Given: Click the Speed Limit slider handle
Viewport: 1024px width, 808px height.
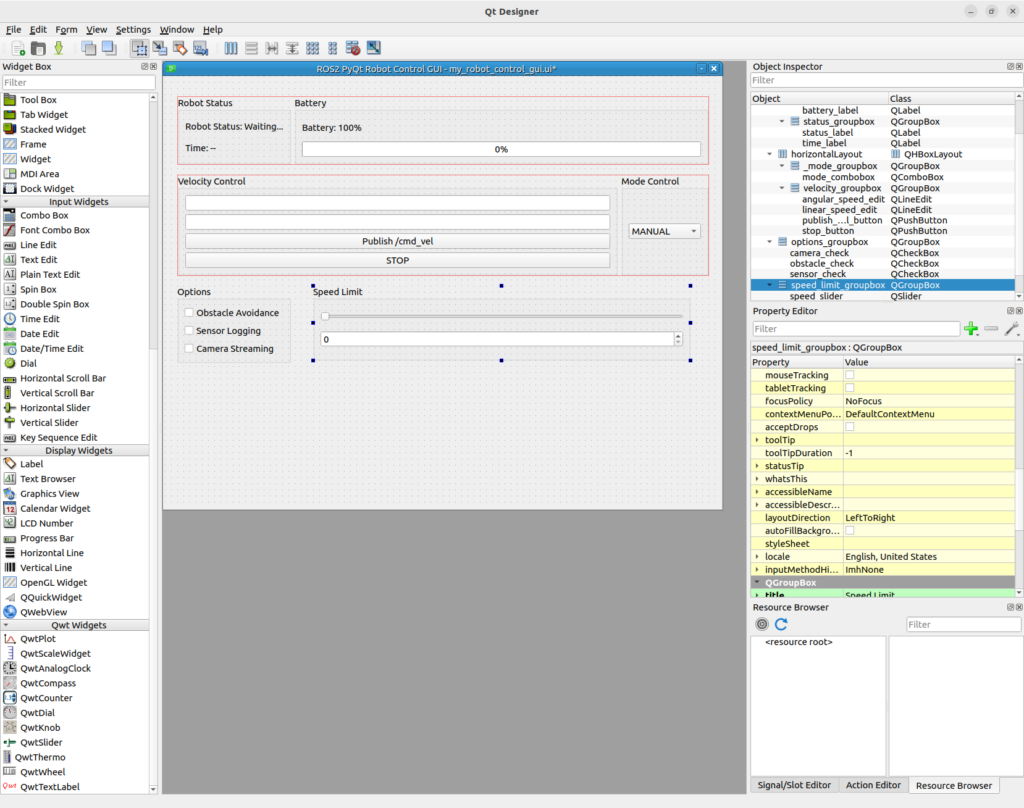Looking at the screenshot, I should coord(325,316).
